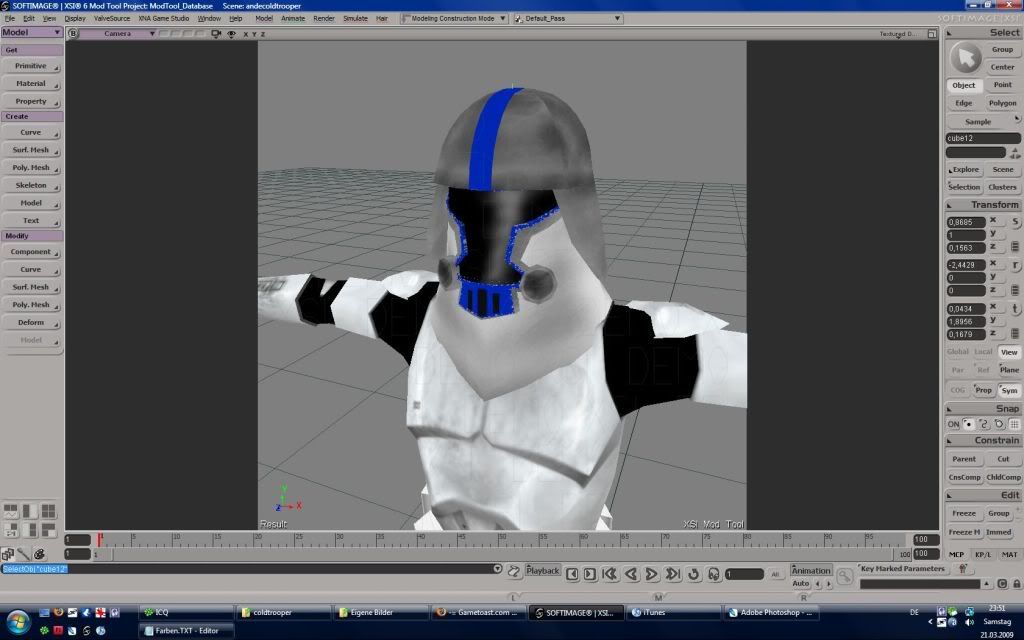Viewport: 1024px width, 640px height.
Task: Toggle snapping ON in the Snap panel
Action: [x=953, y=424]
